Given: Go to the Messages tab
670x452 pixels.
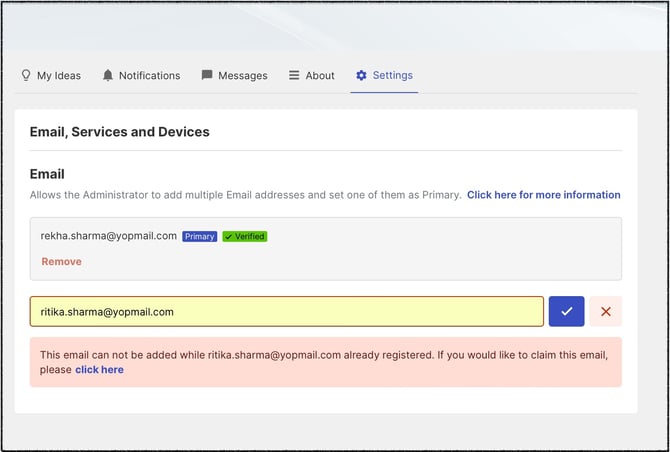Looking at the screenshot, I should 235,76.
